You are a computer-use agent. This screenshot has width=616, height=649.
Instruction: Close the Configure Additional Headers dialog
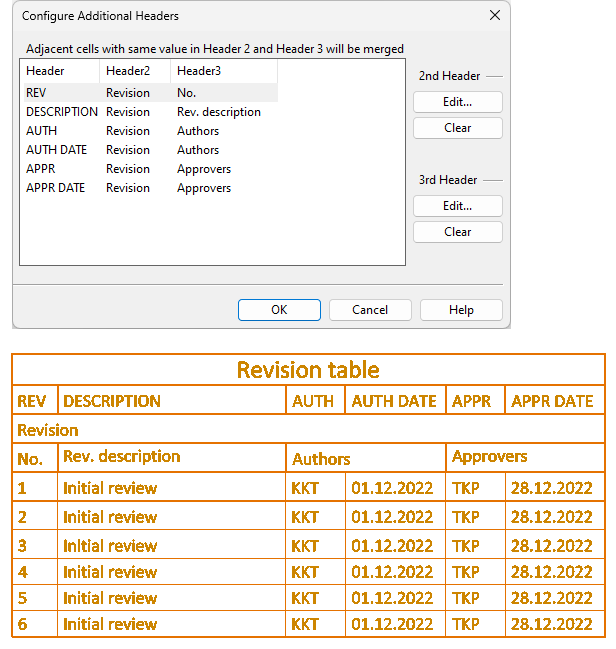click(494, 16)
